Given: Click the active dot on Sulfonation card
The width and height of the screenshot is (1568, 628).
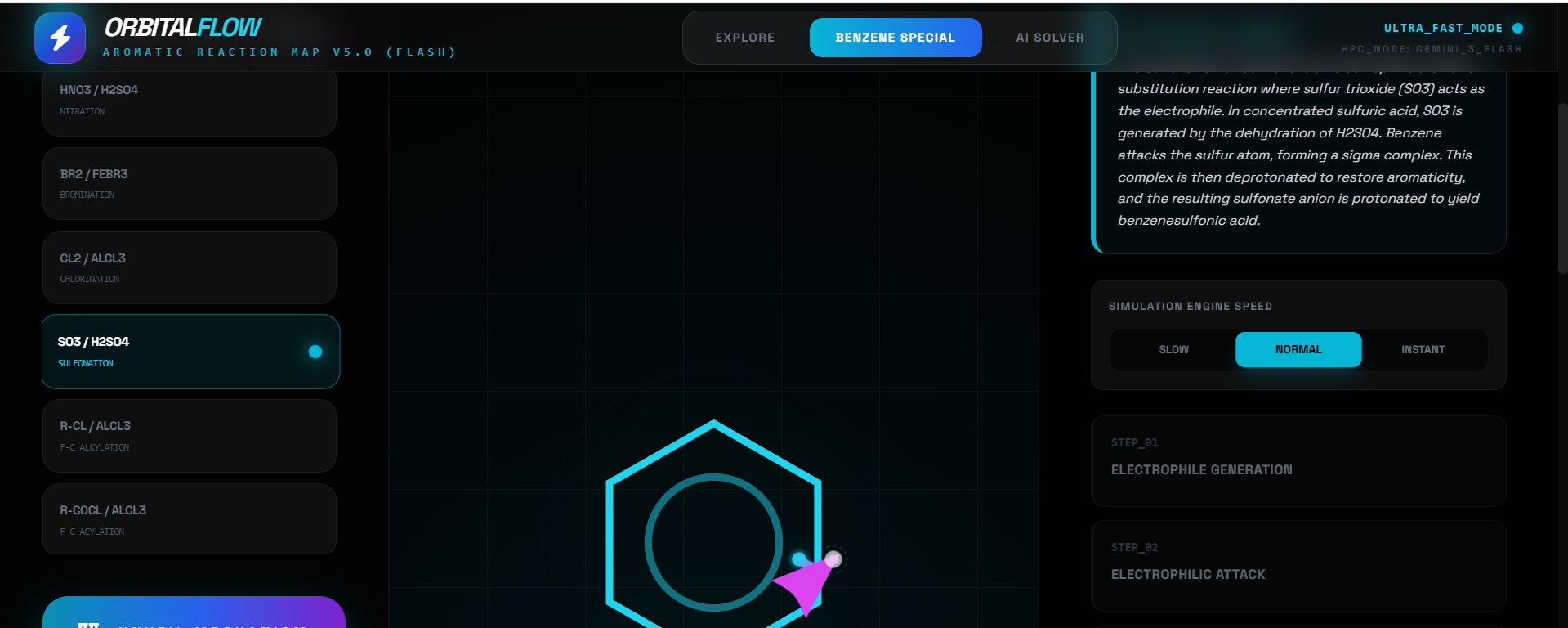Looking at the screenshot, I should (315, 352).
